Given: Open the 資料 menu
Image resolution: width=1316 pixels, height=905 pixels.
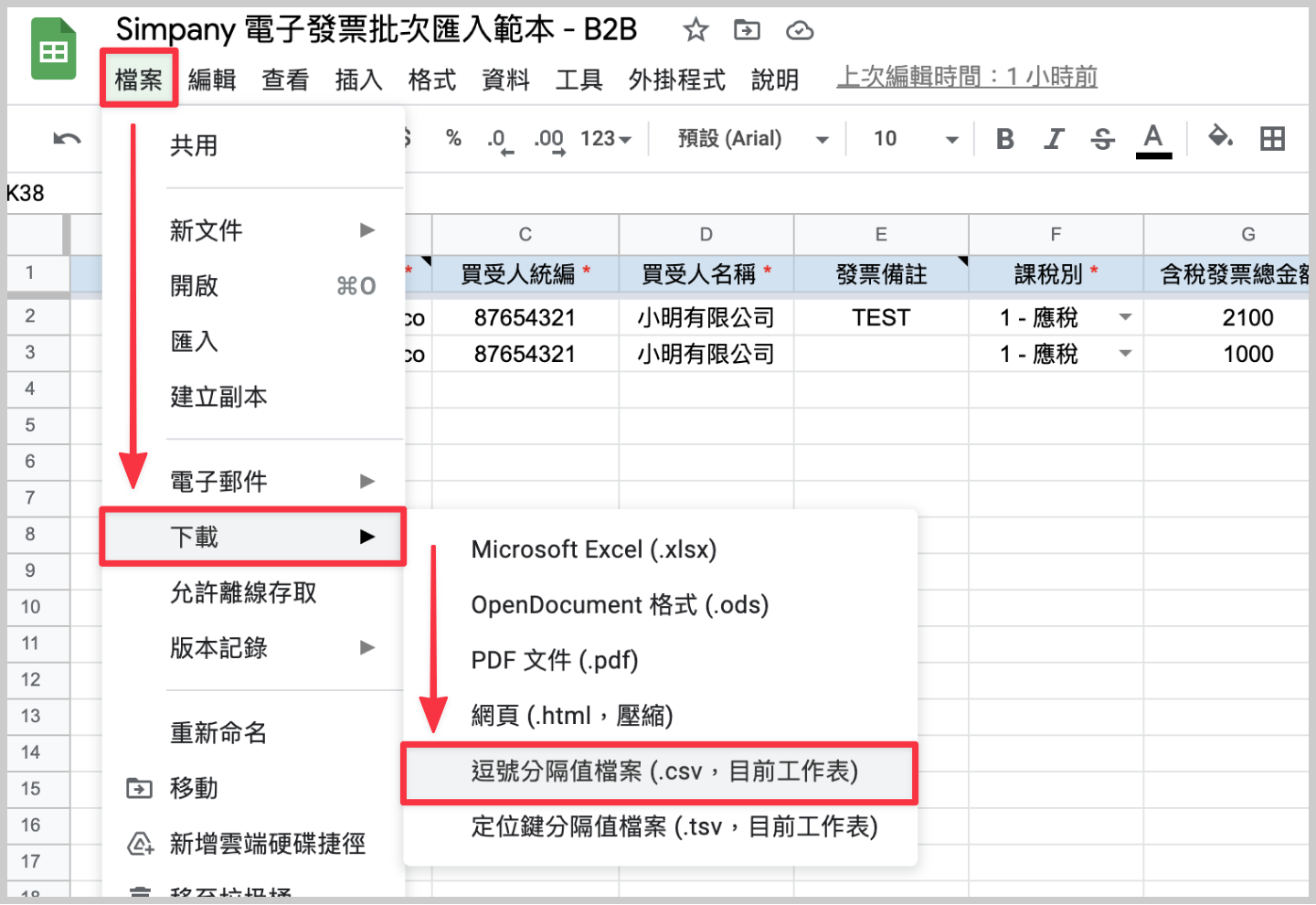Looking at the screenshot, I should [x=505, y=80].
